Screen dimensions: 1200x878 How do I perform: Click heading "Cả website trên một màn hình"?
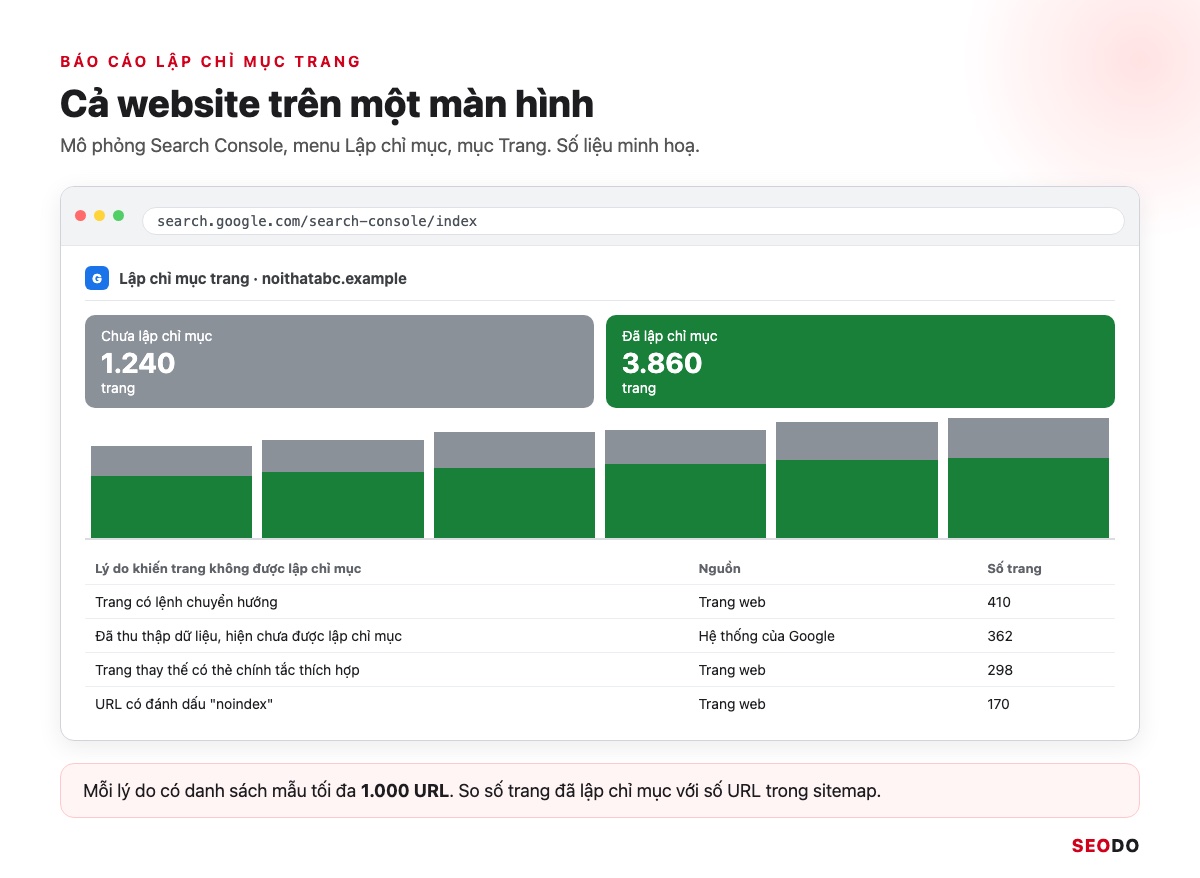tap(327, 105)
